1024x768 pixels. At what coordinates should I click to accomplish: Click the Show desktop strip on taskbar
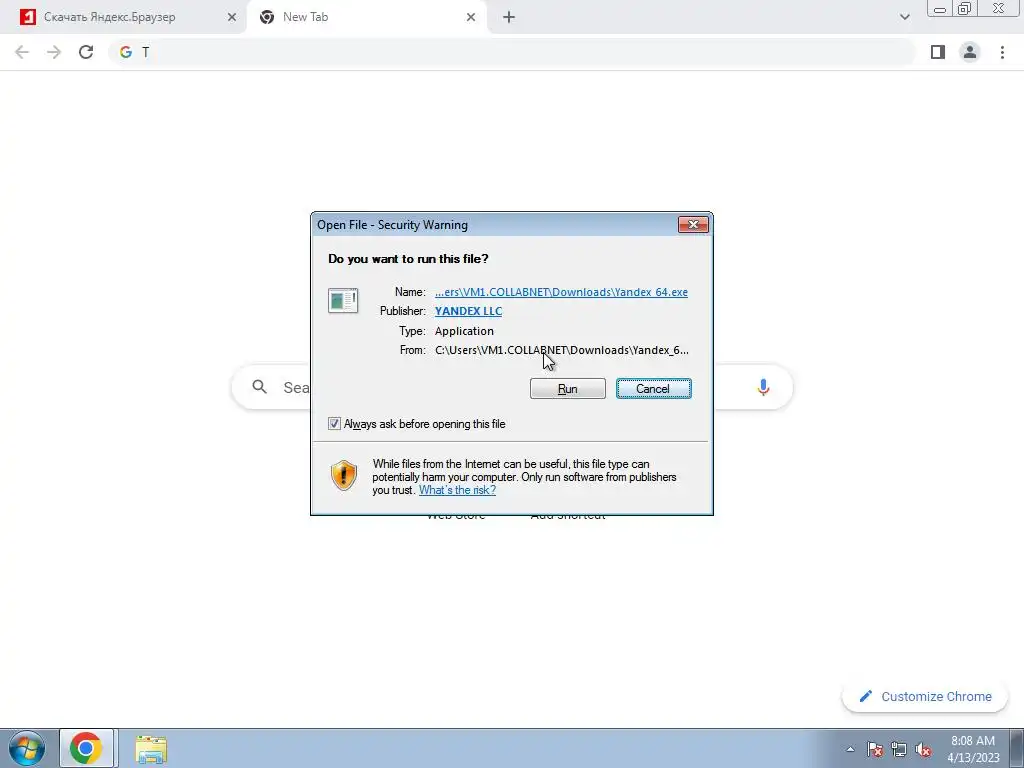pyautogui.click(x=1017, y=748)
